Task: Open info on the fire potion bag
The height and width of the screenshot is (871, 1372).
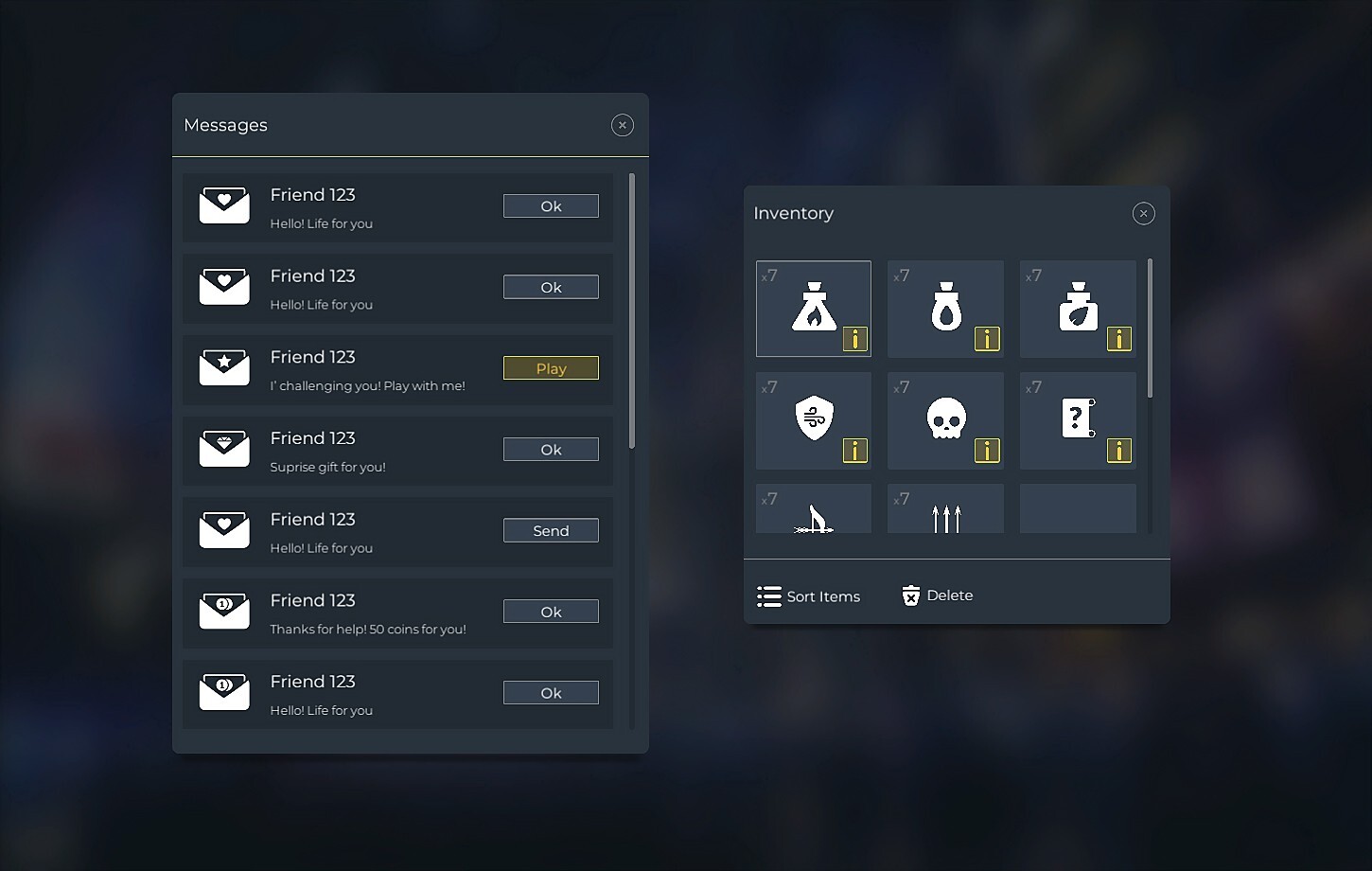Action: (855, 340)
